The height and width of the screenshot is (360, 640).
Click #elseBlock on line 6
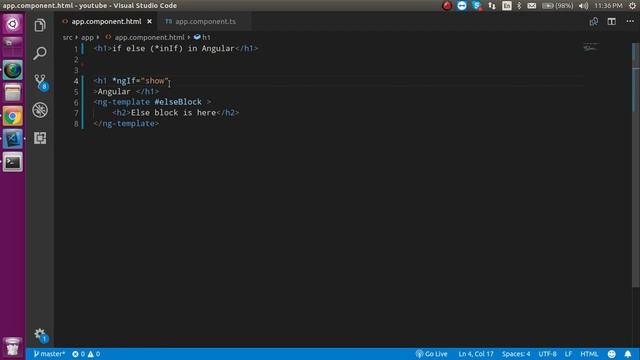tap(178, 102)
